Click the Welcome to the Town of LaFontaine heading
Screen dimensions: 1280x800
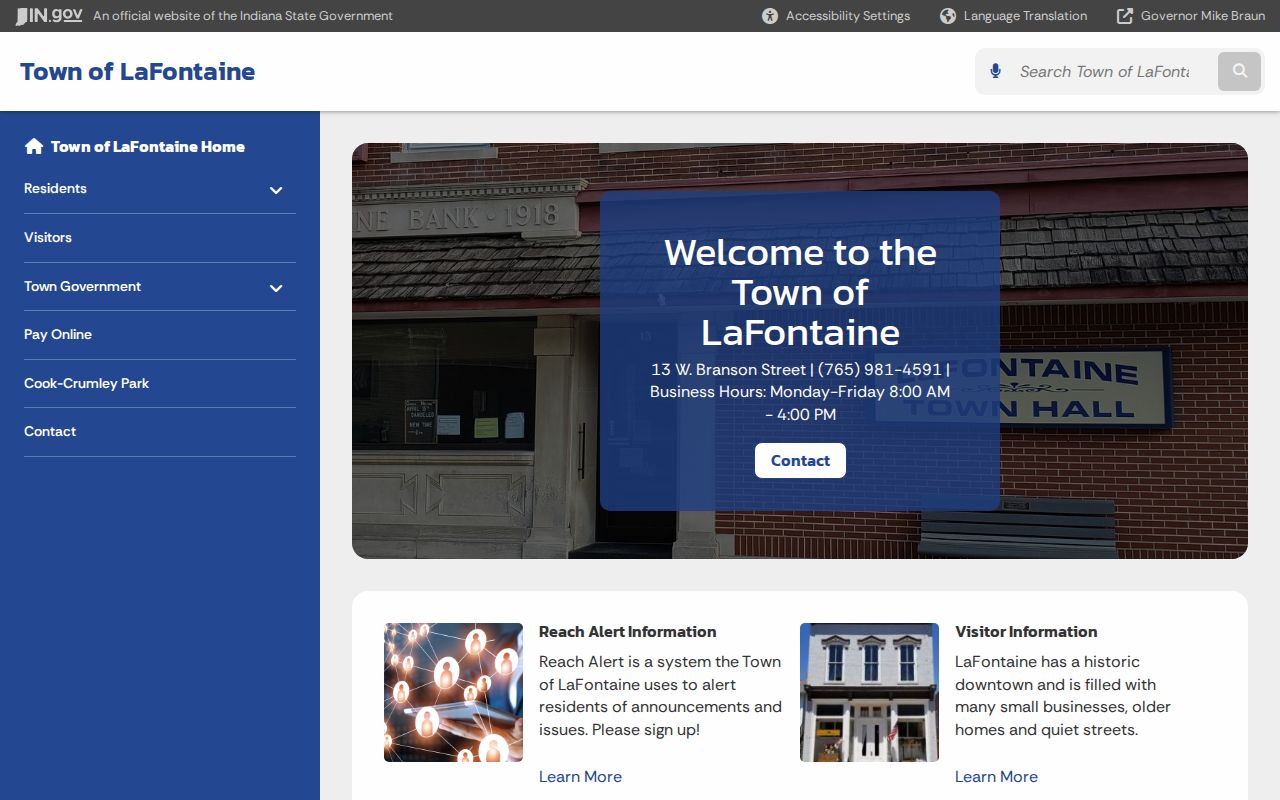(800, 292)
